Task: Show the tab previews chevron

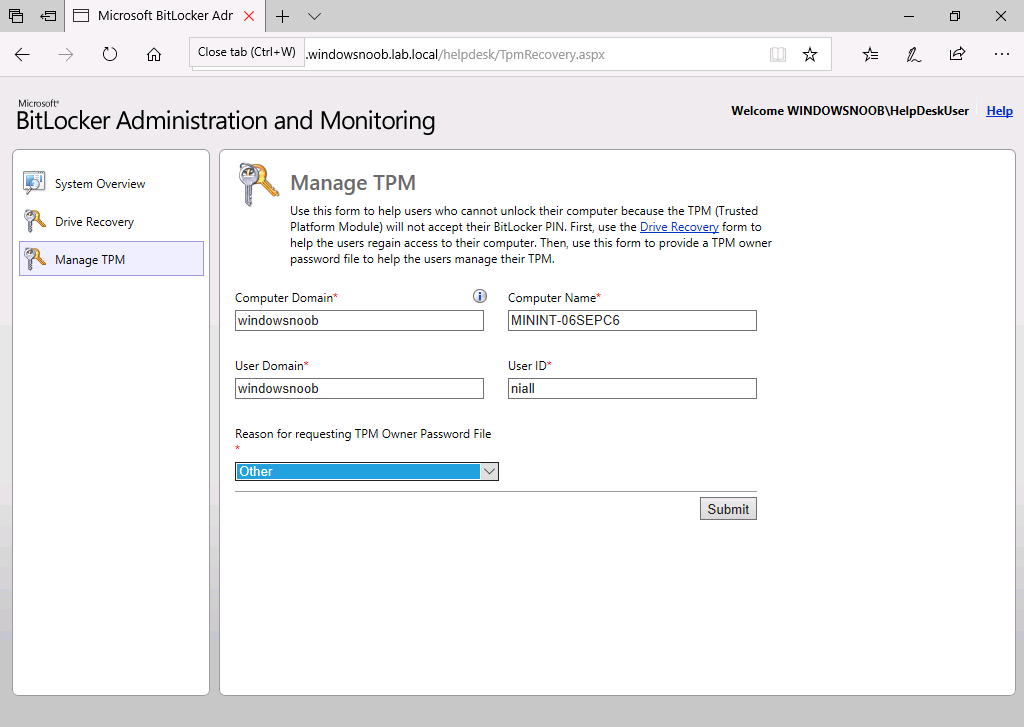Action: tap(314, 16)
